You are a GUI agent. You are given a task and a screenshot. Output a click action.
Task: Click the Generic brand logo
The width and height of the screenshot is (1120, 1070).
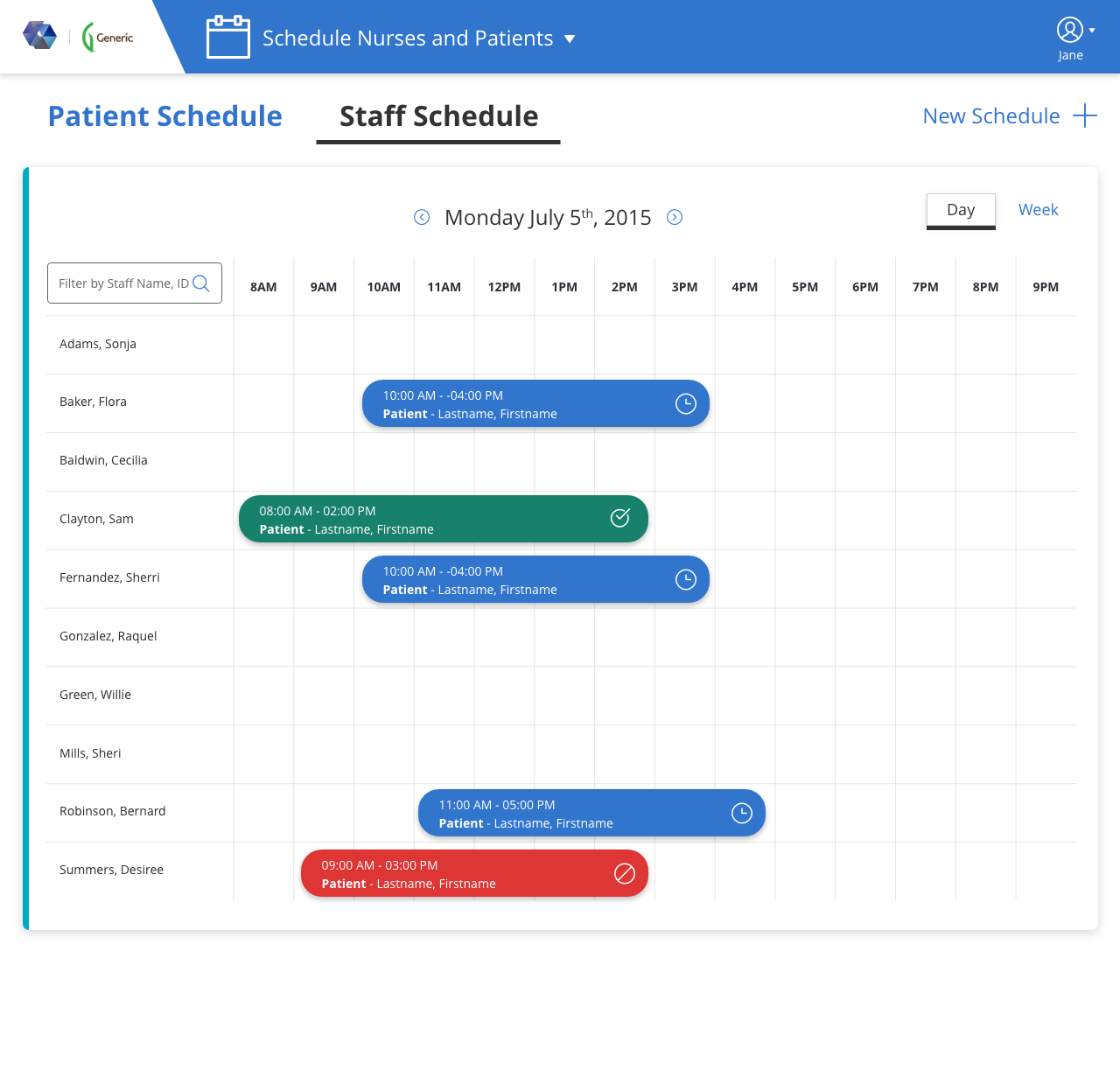click(108, 37)
